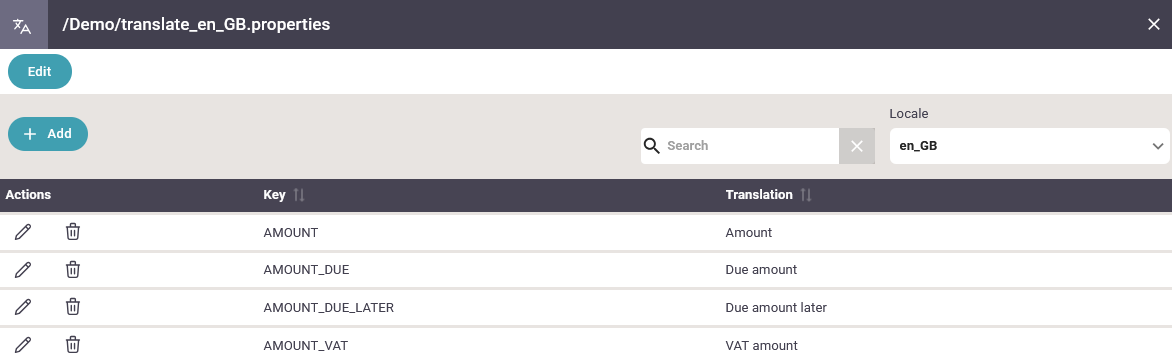Edit the AMOUNT row with pencil icon
Screen dimensions: 1172x362
(x=23, y=232)
